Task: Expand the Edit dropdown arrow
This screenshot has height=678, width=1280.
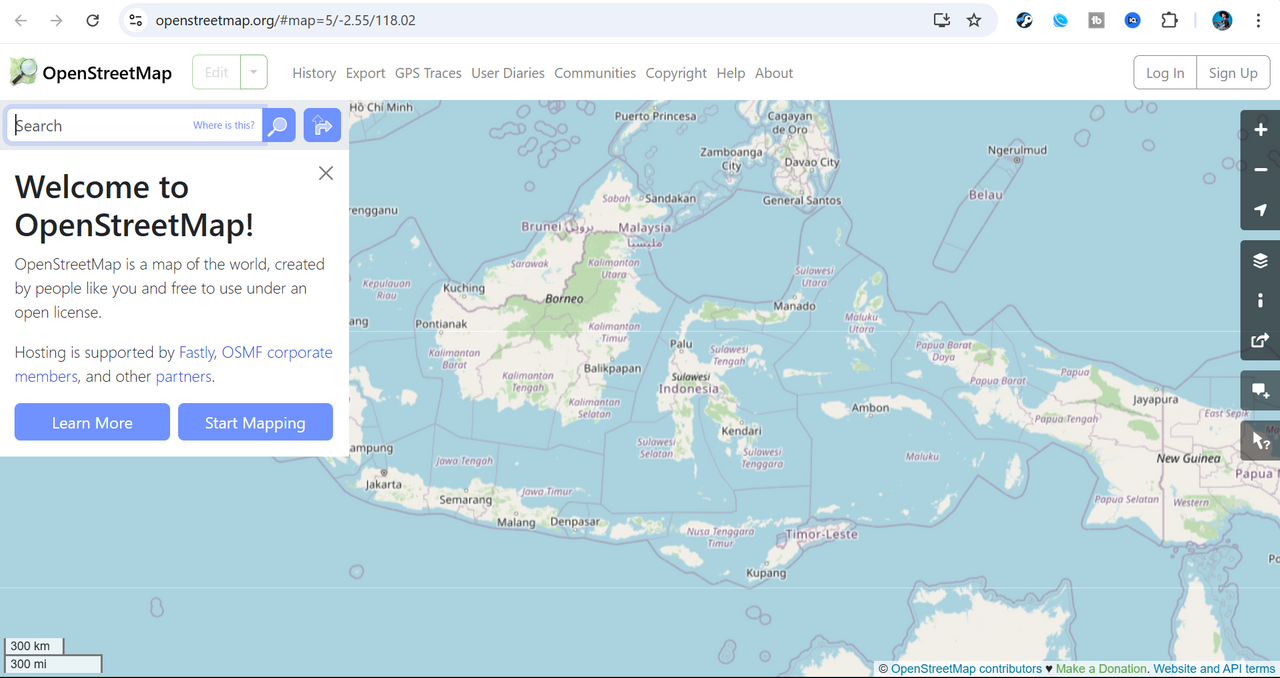Action: point(254,72)
